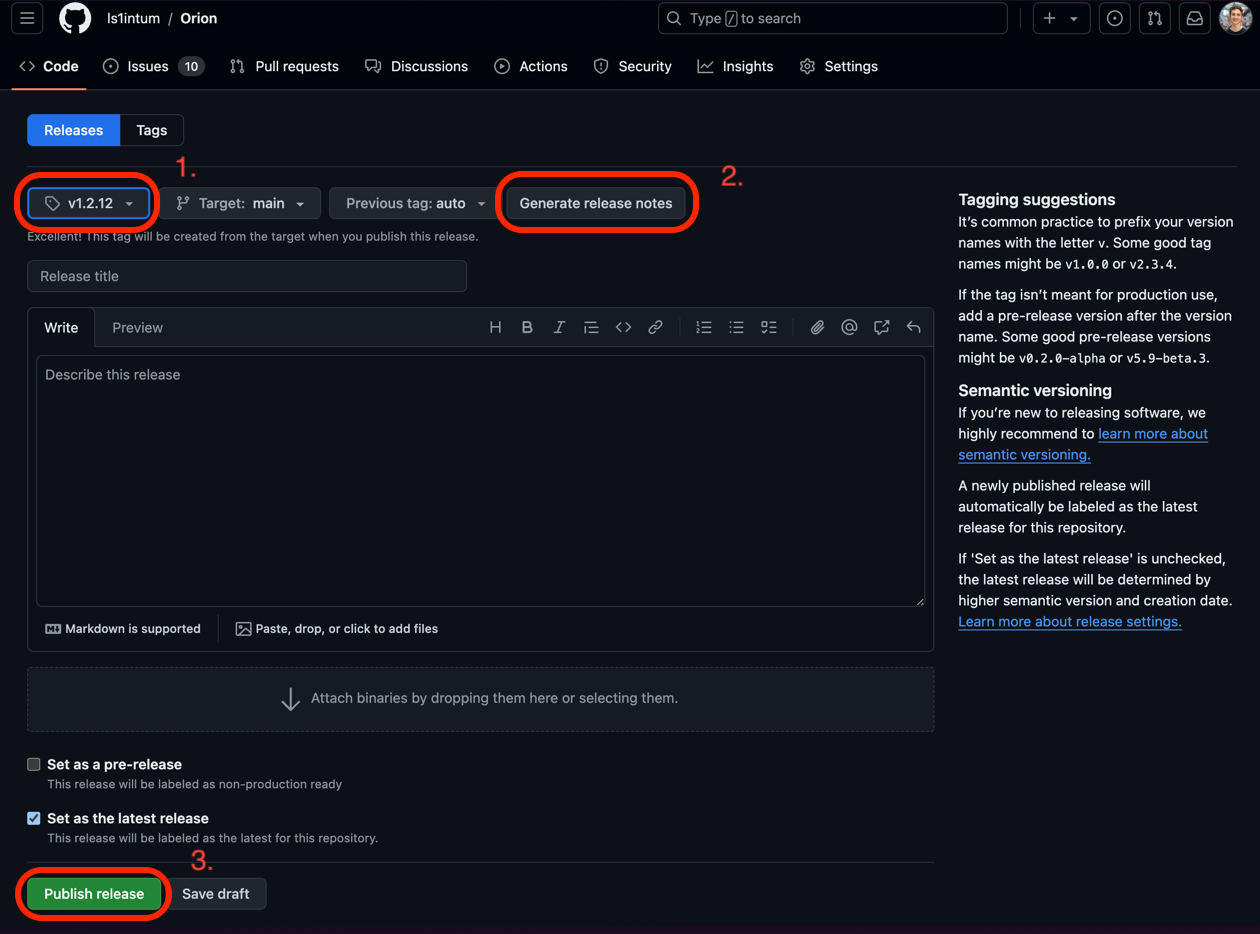
Task: Mention a user with the @ icon
Action: [849, 327]
